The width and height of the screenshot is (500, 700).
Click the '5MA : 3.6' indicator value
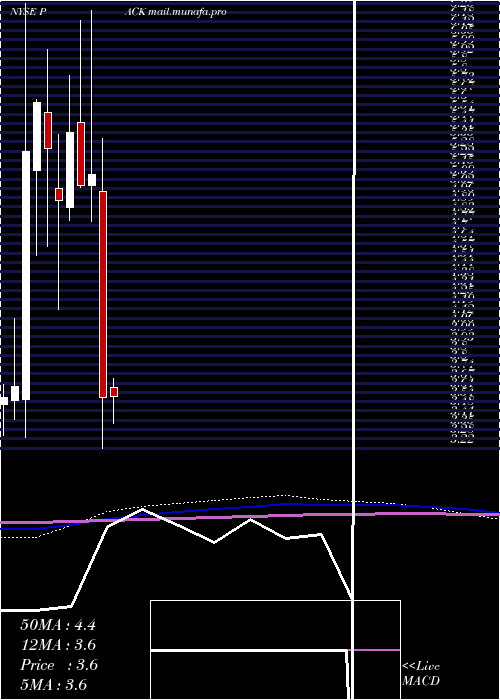pyautogui.click(x=54, y=685)
